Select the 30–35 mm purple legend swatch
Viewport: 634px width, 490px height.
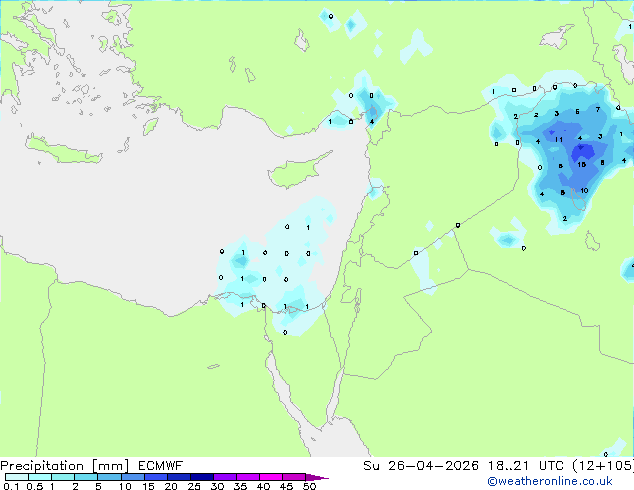tap(225, 477)
